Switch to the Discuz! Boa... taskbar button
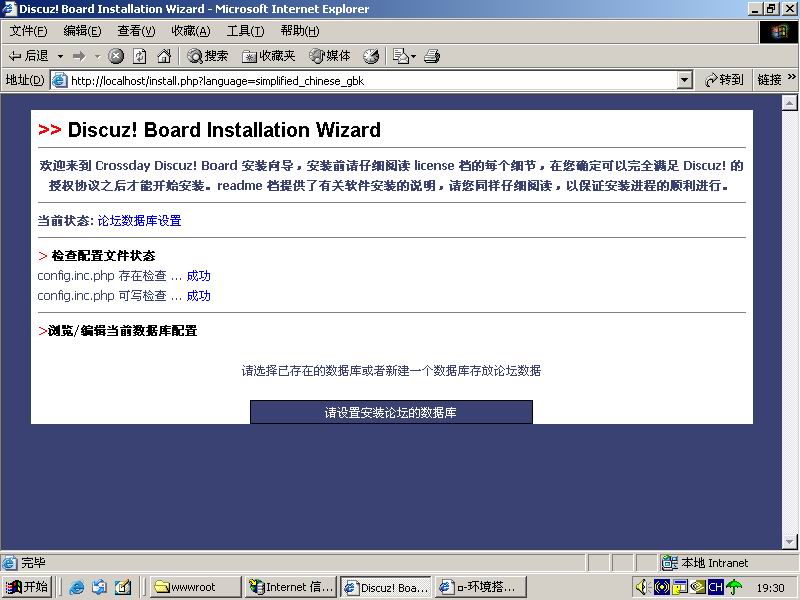This screenshot has height=600, width=800. [386, 588]
